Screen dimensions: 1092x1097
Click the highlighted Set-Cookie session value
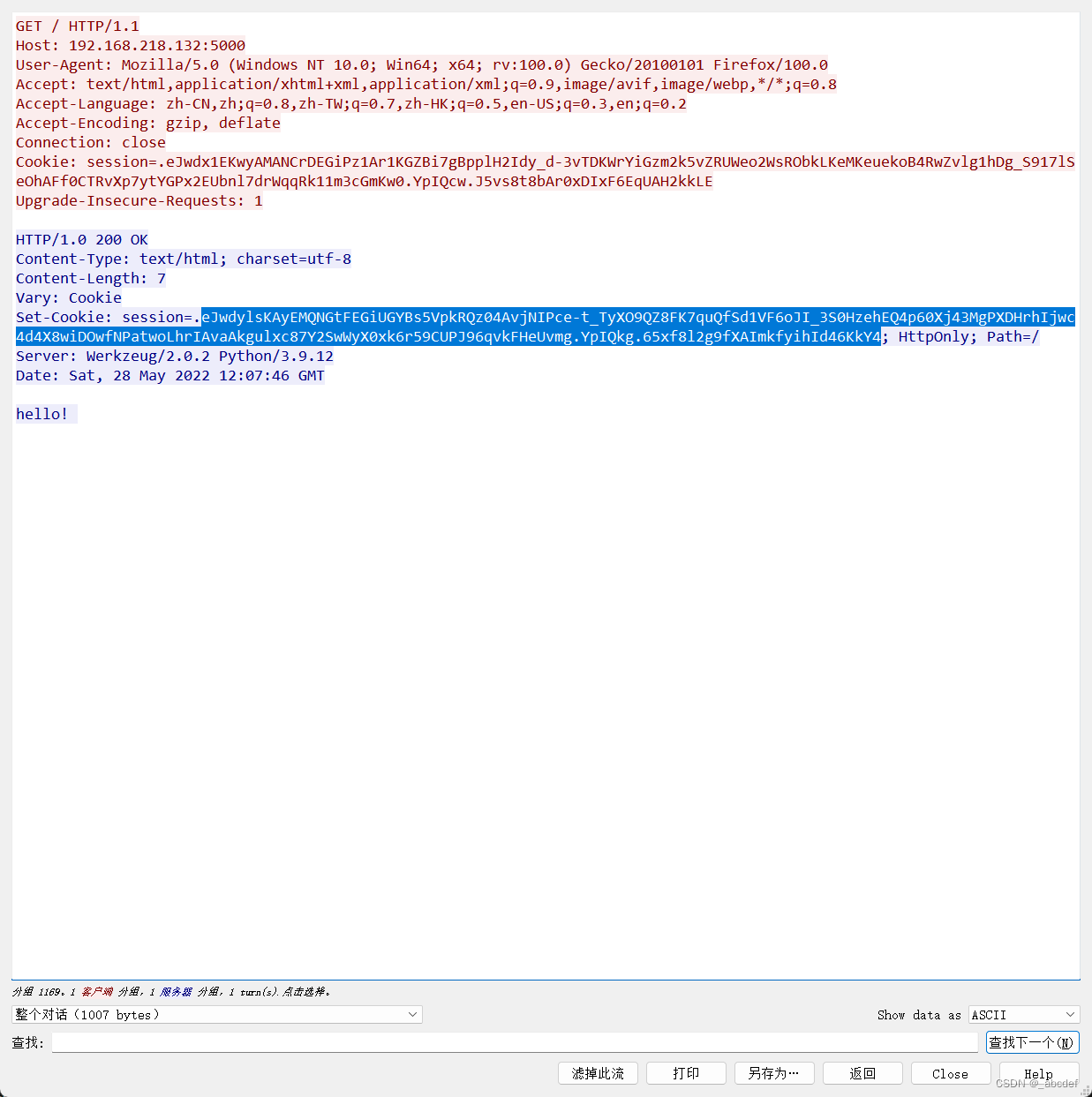546,327
